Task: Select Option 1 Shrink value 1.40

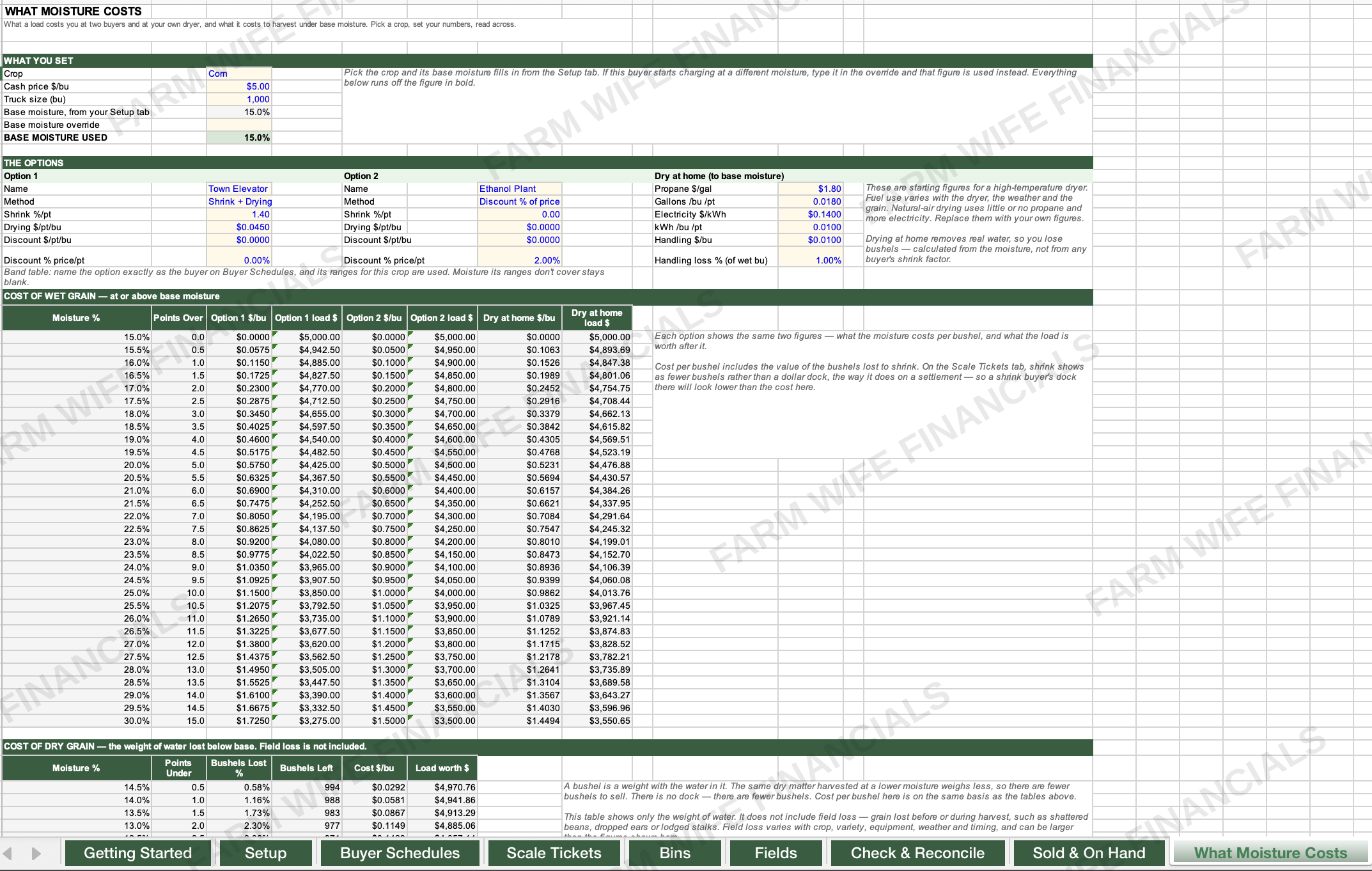Action: tap(239, 214)
